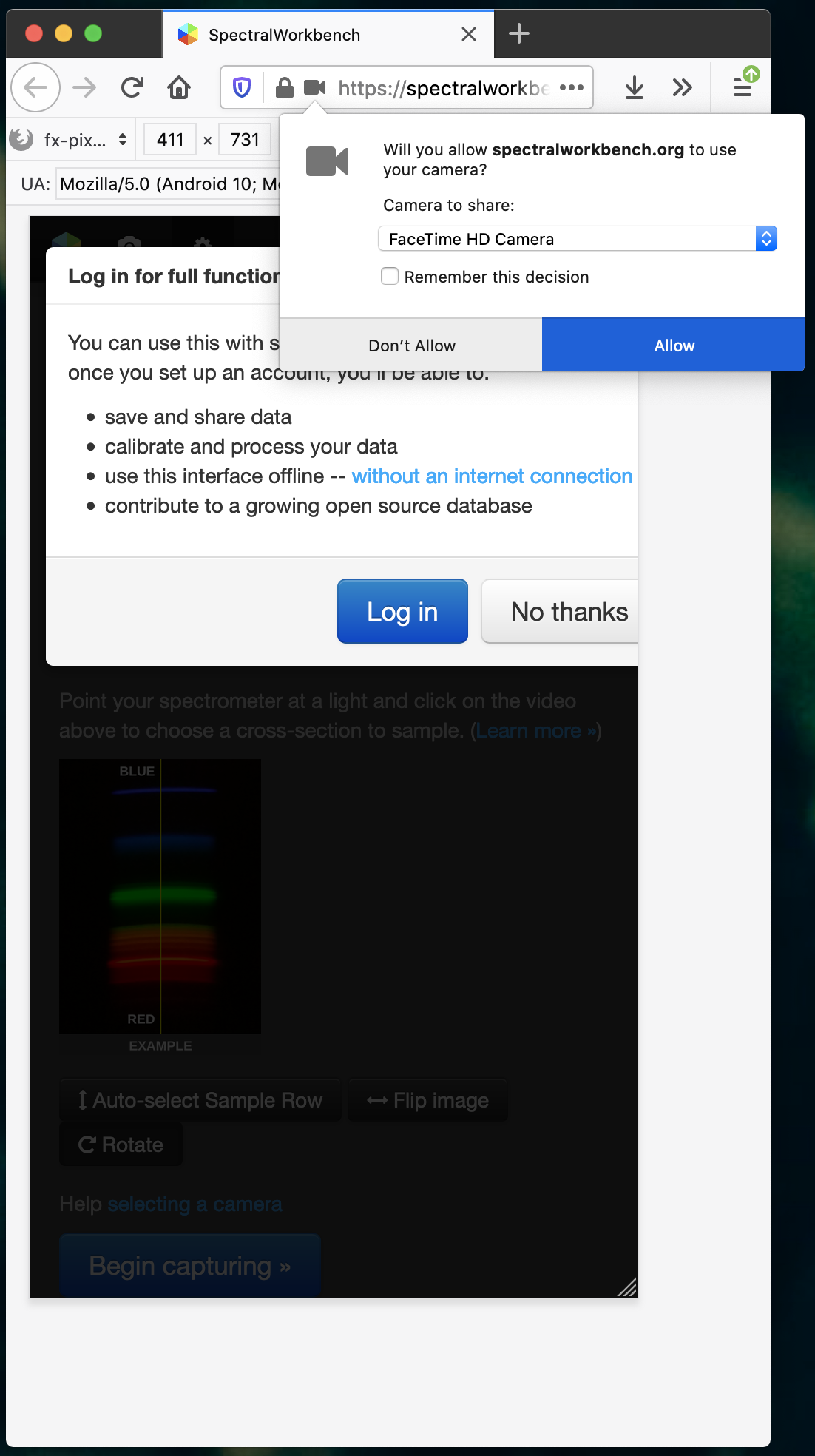
Task: Reload the current page
Action: point(132,87)
